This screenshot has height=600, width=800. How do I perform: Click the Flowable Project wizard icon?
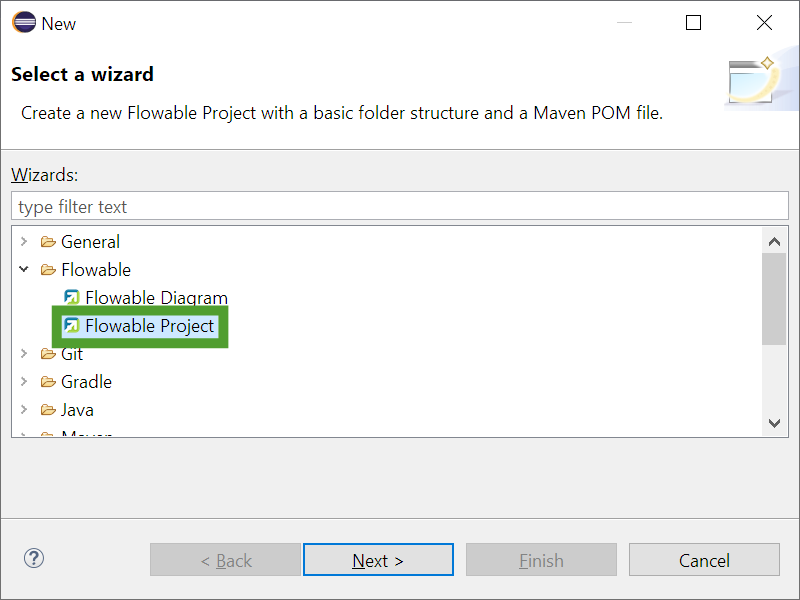[72, 325]
